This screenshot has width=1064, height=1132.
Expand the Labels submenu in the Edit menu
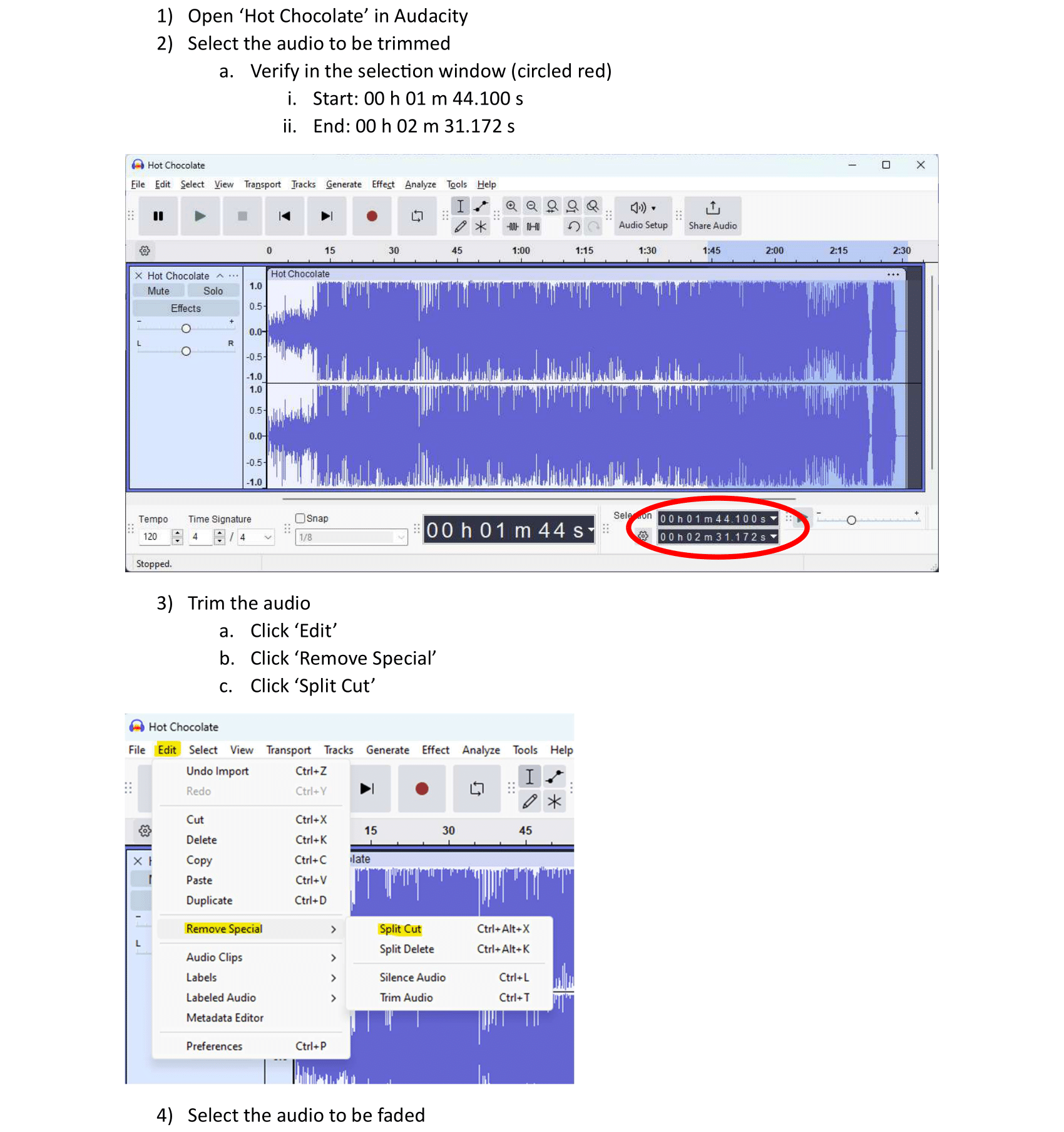click(x=250, y=977)
